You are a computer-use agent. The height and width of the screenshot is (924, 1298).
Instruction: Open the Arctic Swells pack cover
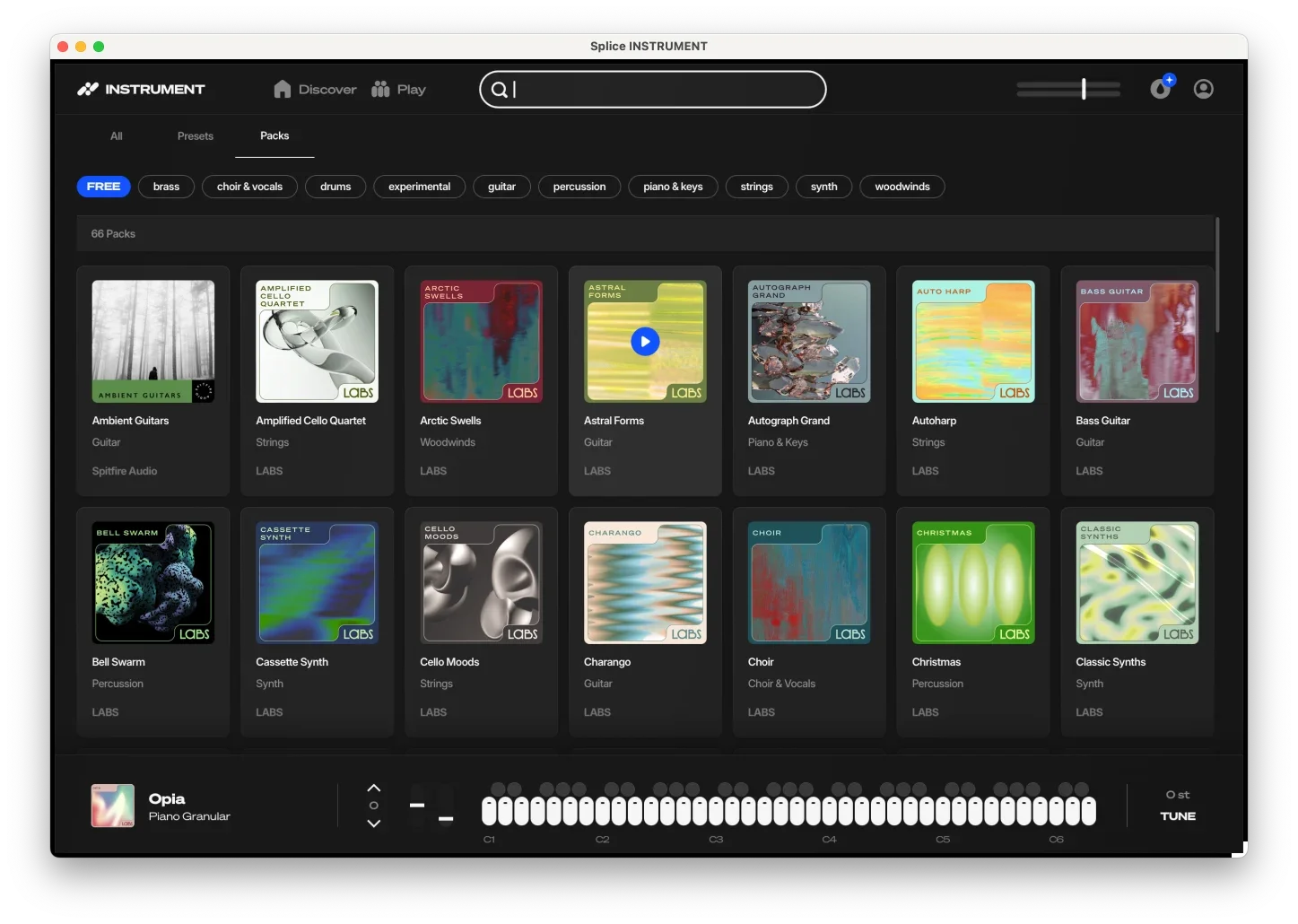[x=481, y=342]
